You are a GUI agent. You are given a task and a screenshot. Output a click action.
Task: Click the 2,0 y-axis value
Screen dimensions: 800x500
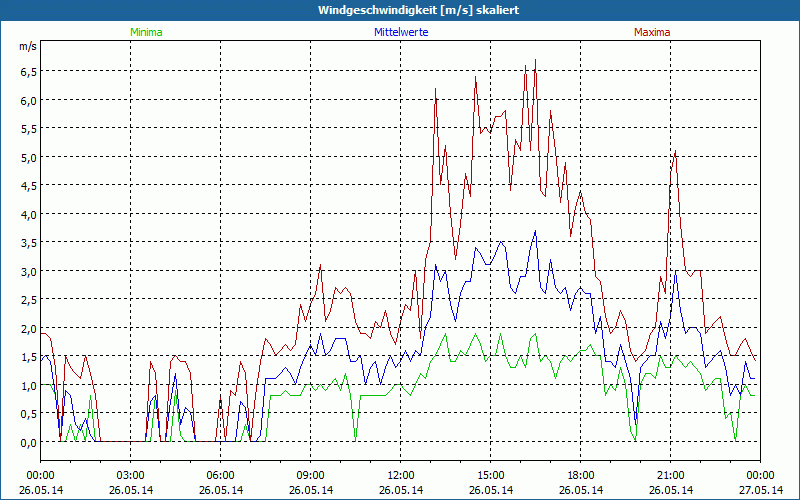(28, 329)
